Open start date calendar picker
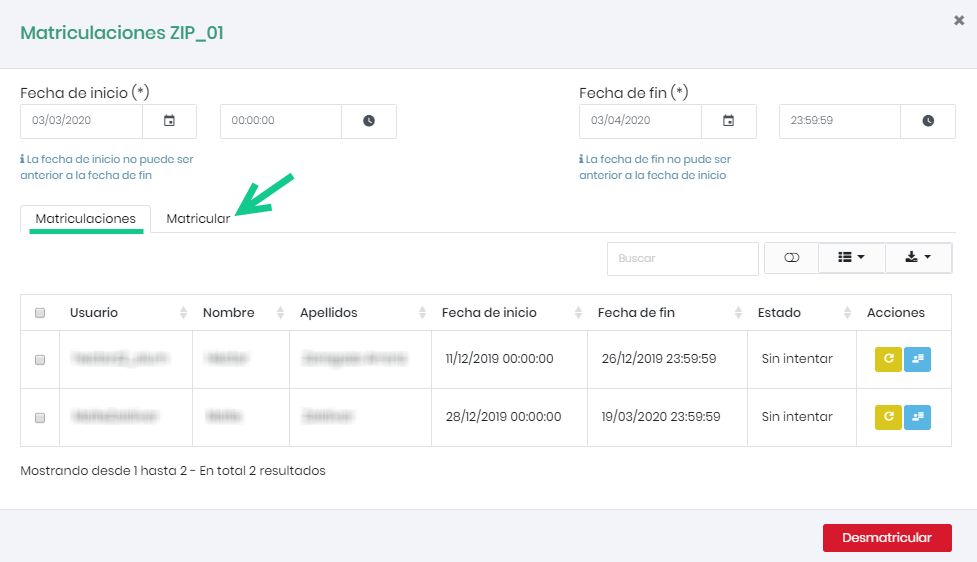 [x=169, y=121]
